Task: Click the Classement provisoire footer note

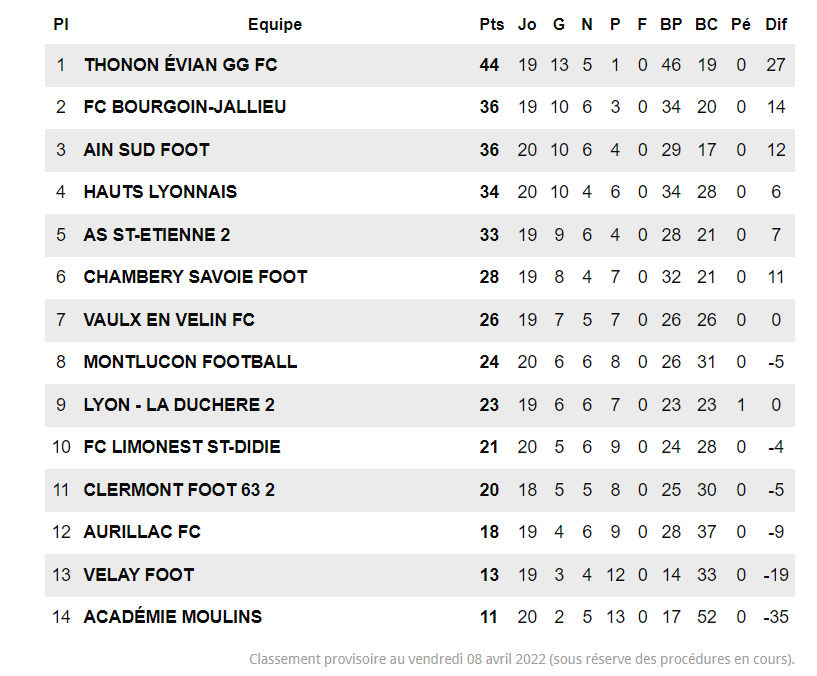Action: tap(521, 659)
